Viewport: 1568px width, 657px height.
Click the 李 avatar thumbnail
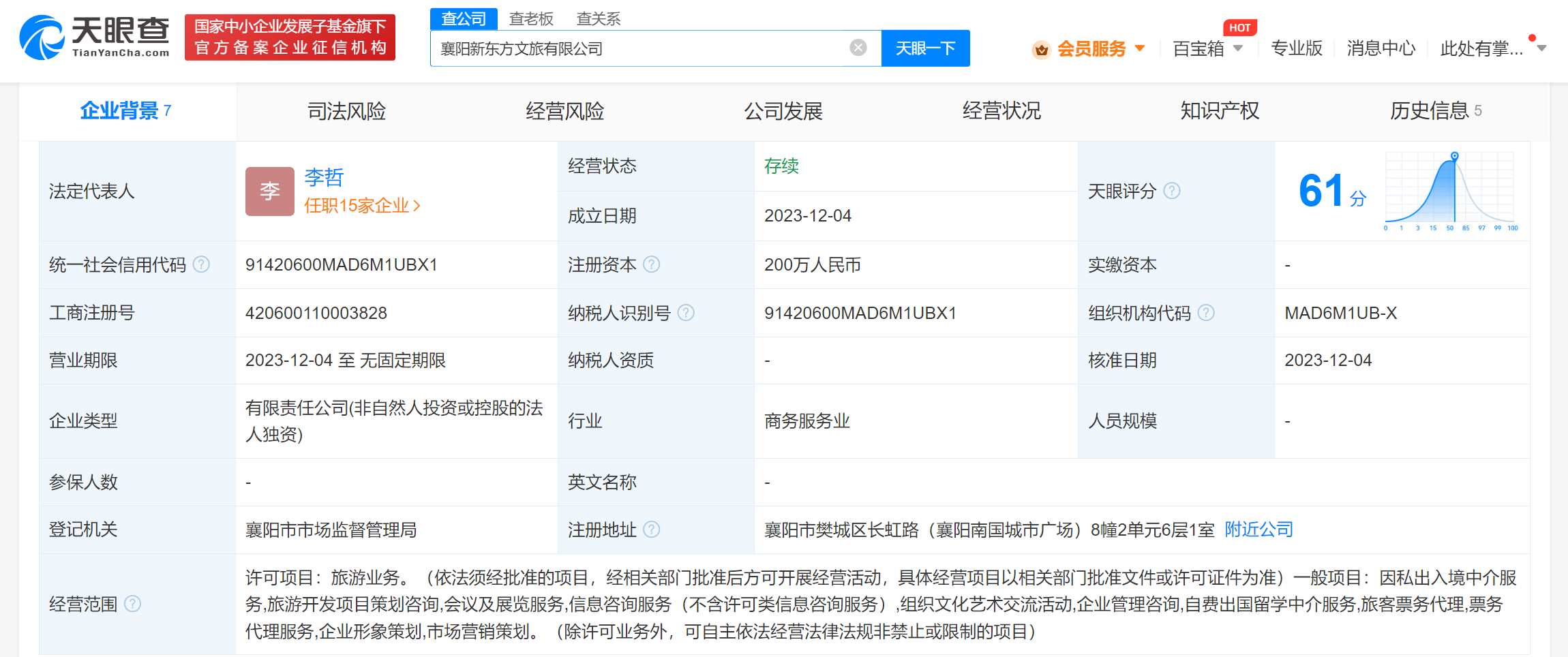(x=270, y=192)
